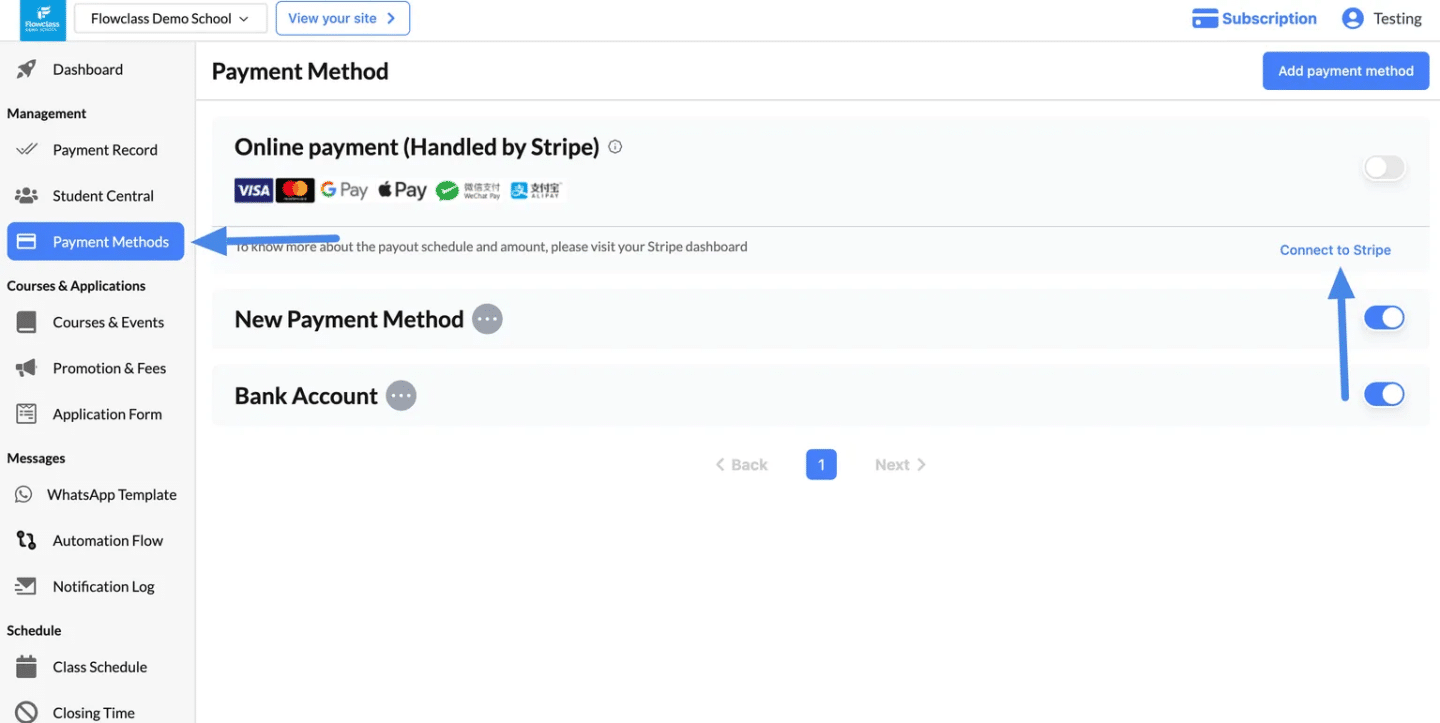Click the Payment Method page heading

[300, 71]
